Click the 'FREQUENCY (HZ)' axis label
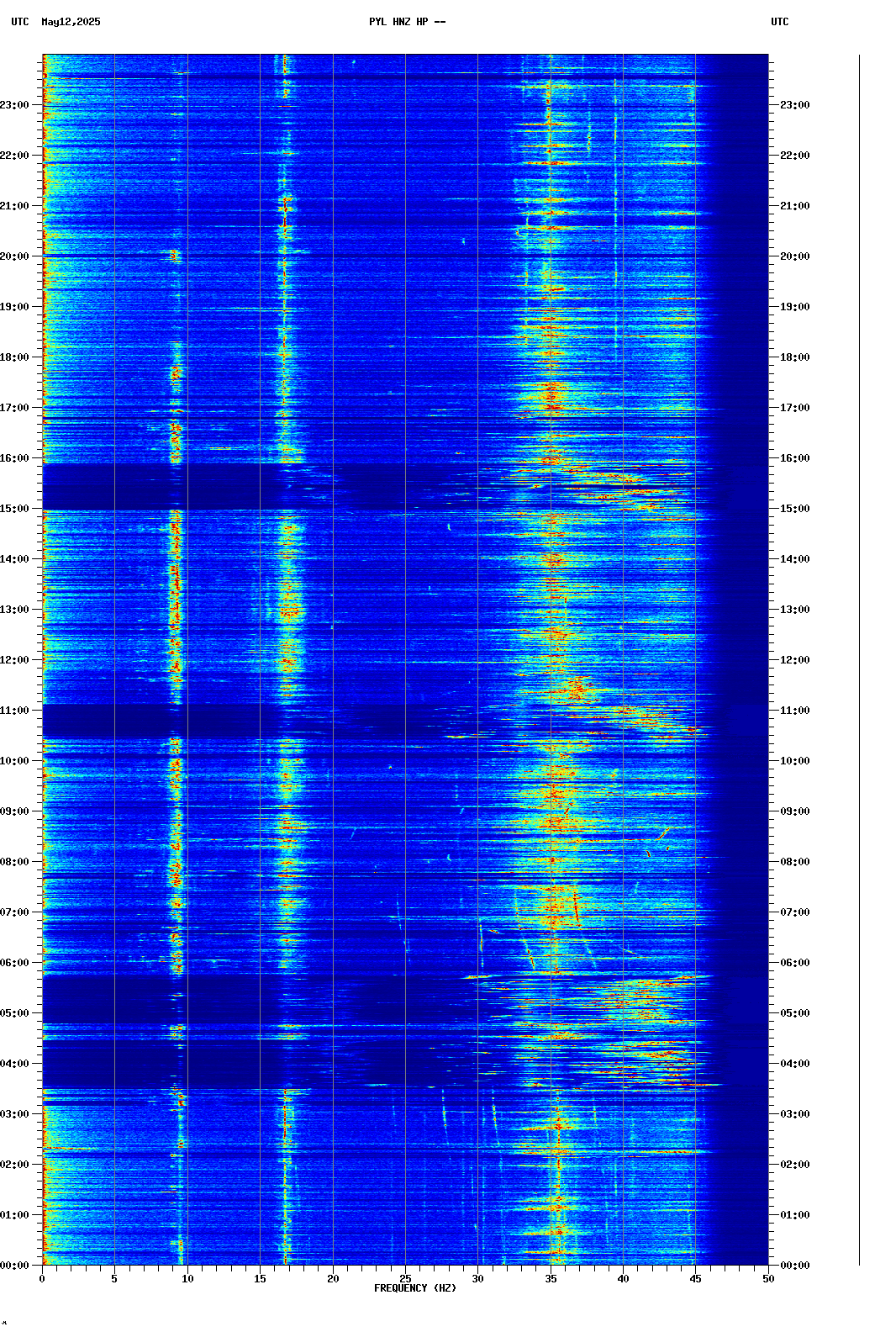896x1332 pixels. [415, 1288]
